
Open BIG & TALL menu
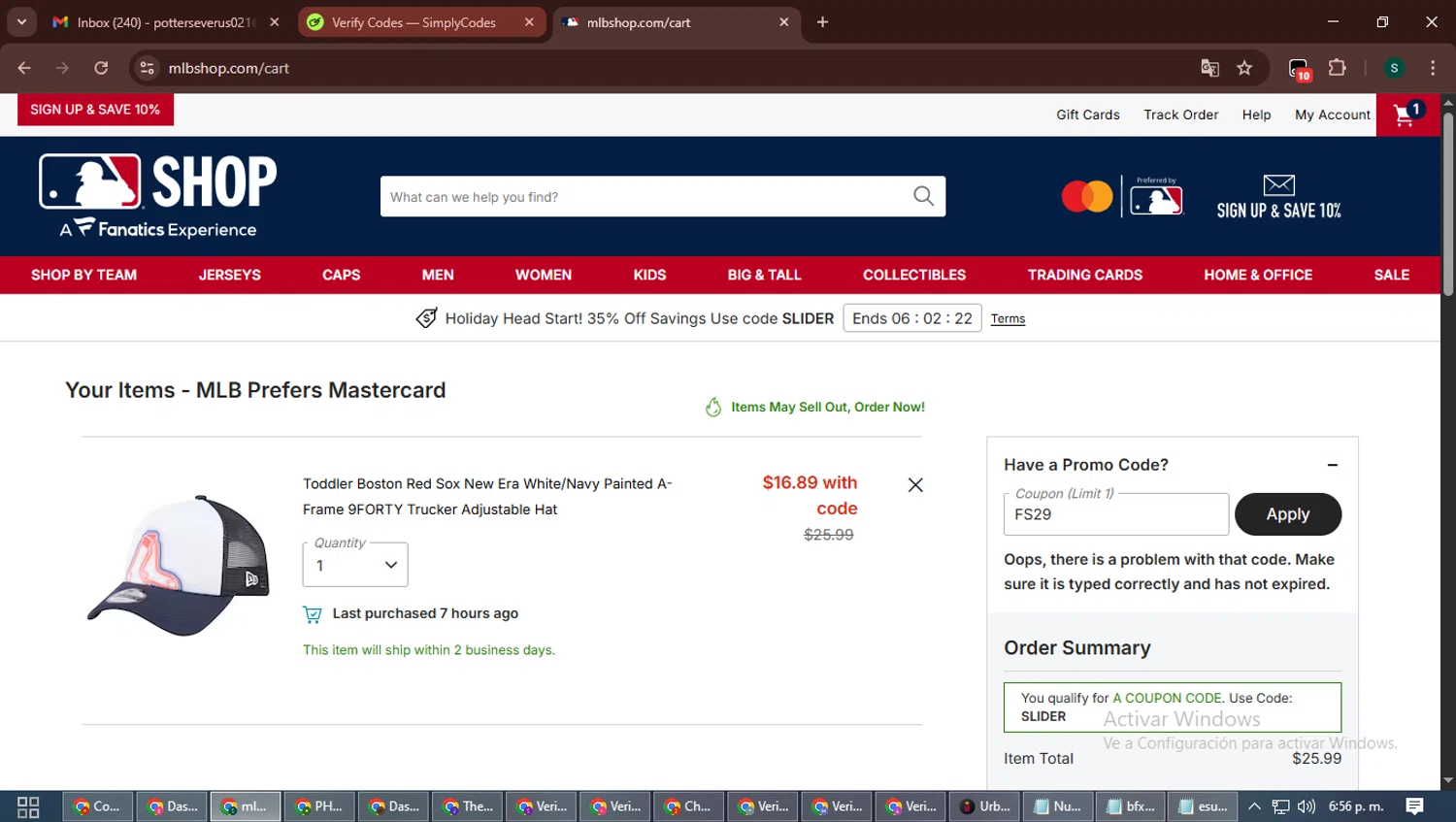pos(764,275)
